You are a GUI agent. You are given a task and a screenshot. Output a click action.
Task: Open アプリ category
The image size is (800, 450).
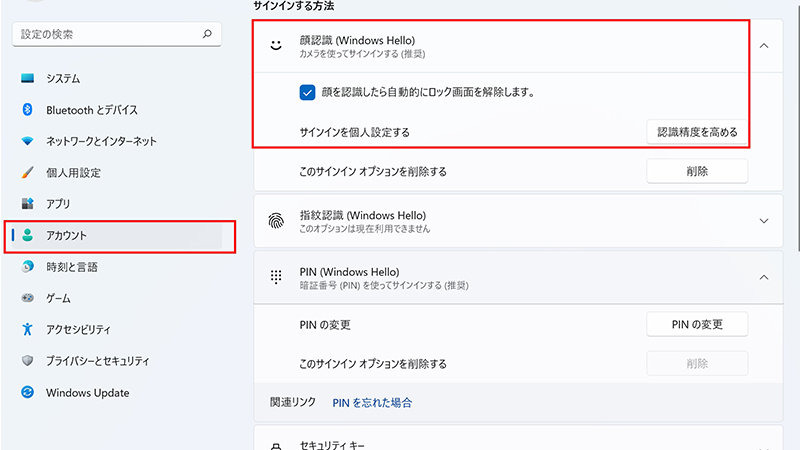click(x=117, y=204)
